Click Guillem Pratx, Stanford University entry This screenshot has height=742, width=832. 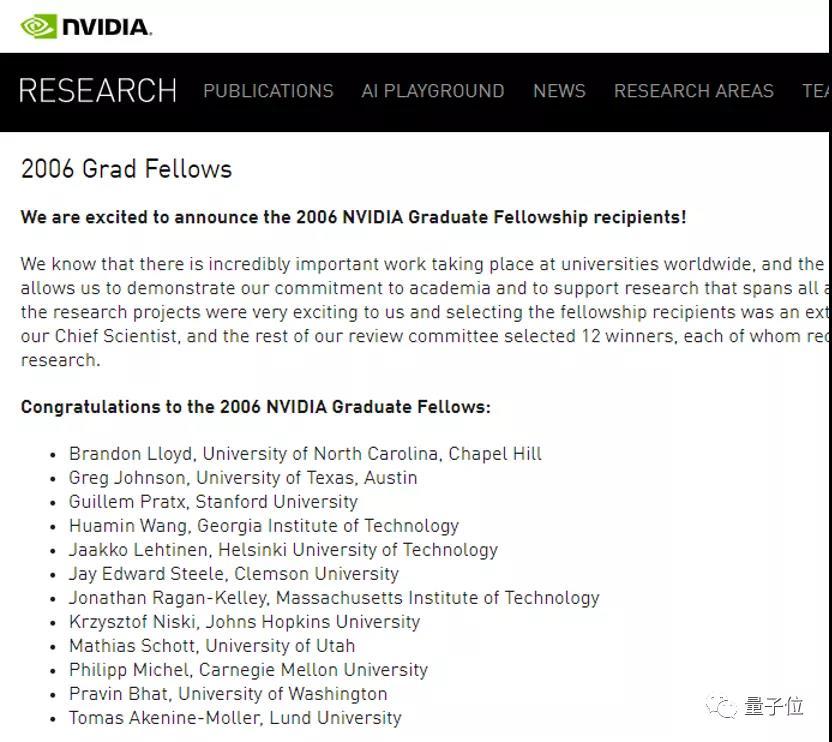[213, 502]
